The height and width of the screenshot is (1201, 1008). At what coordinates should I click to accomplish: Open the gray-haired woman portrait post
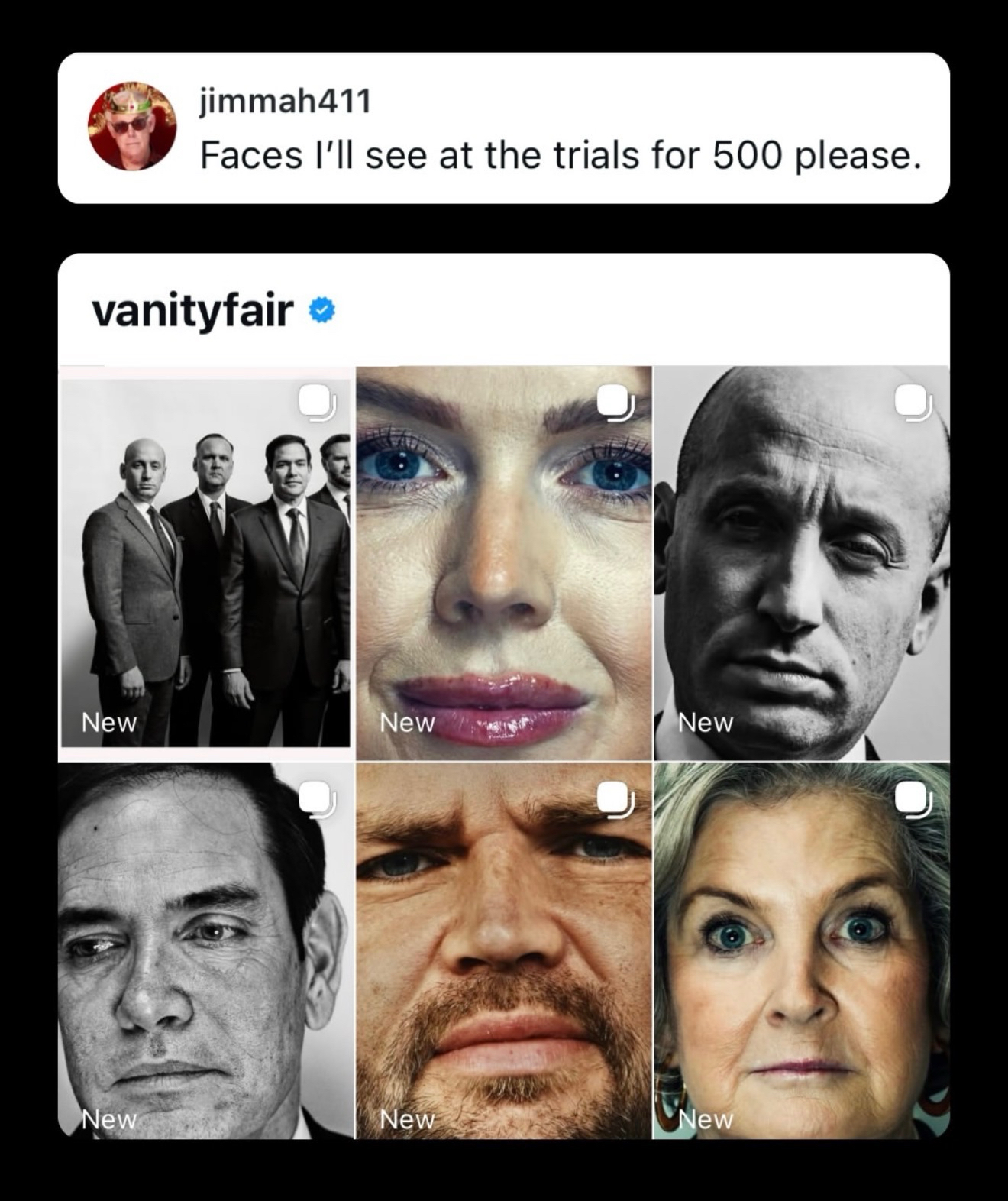coord(802,955)
